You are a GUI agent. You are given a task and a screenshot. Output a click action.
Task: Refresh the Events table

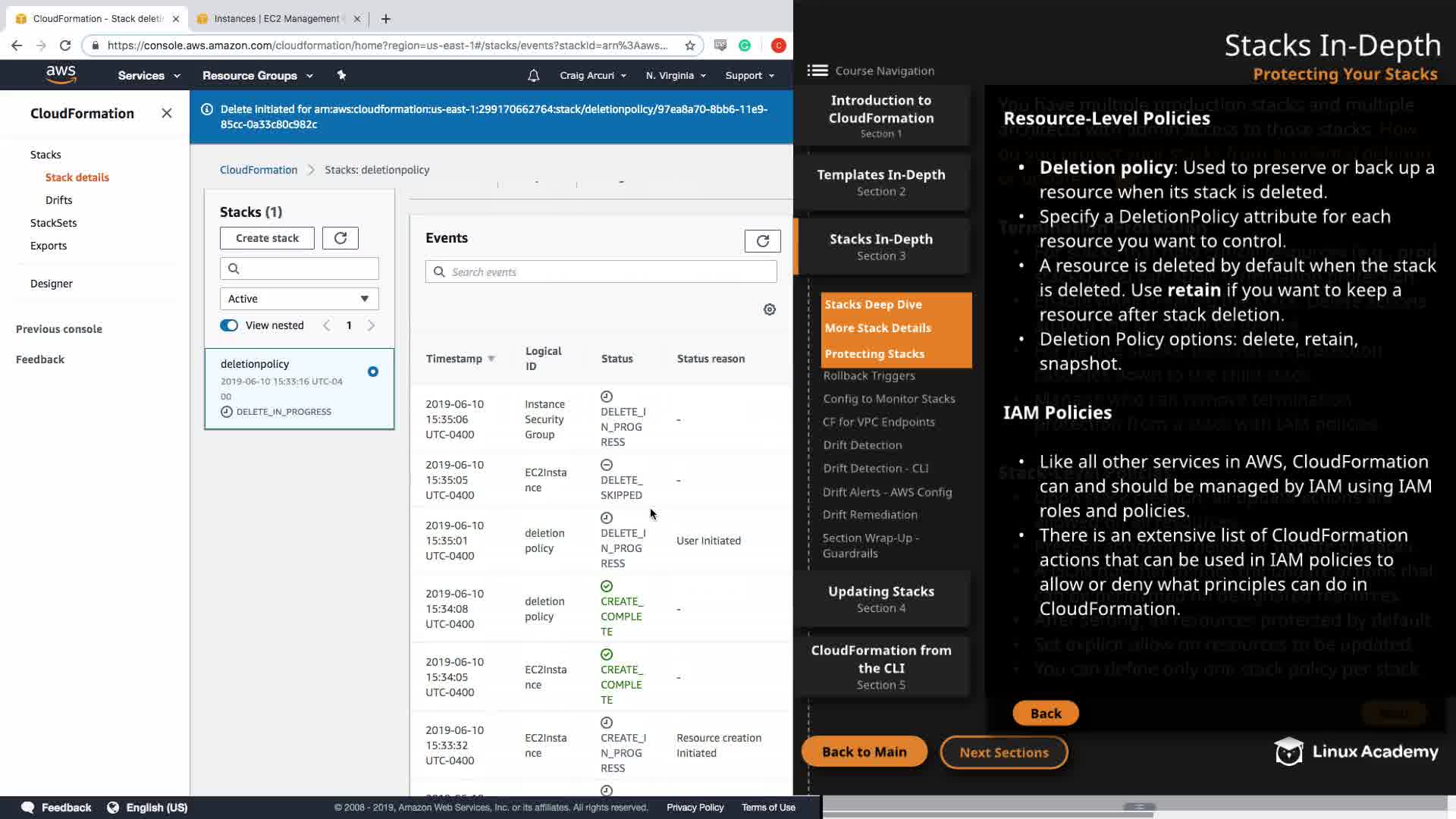762,240
